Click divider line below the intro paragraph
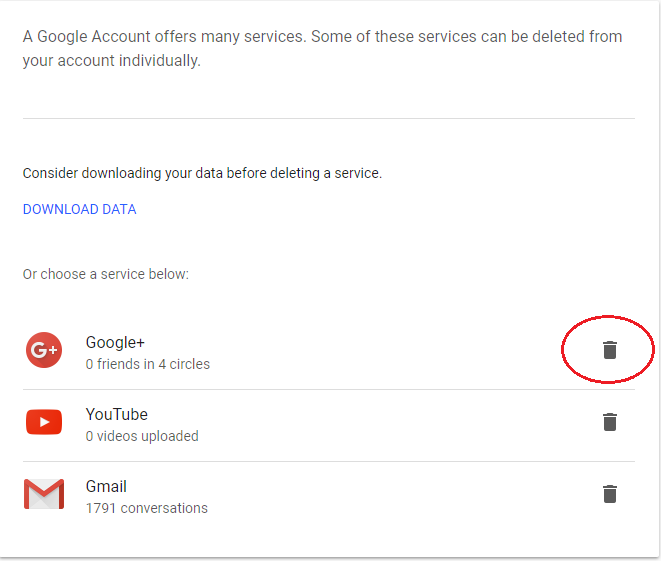 329,118
